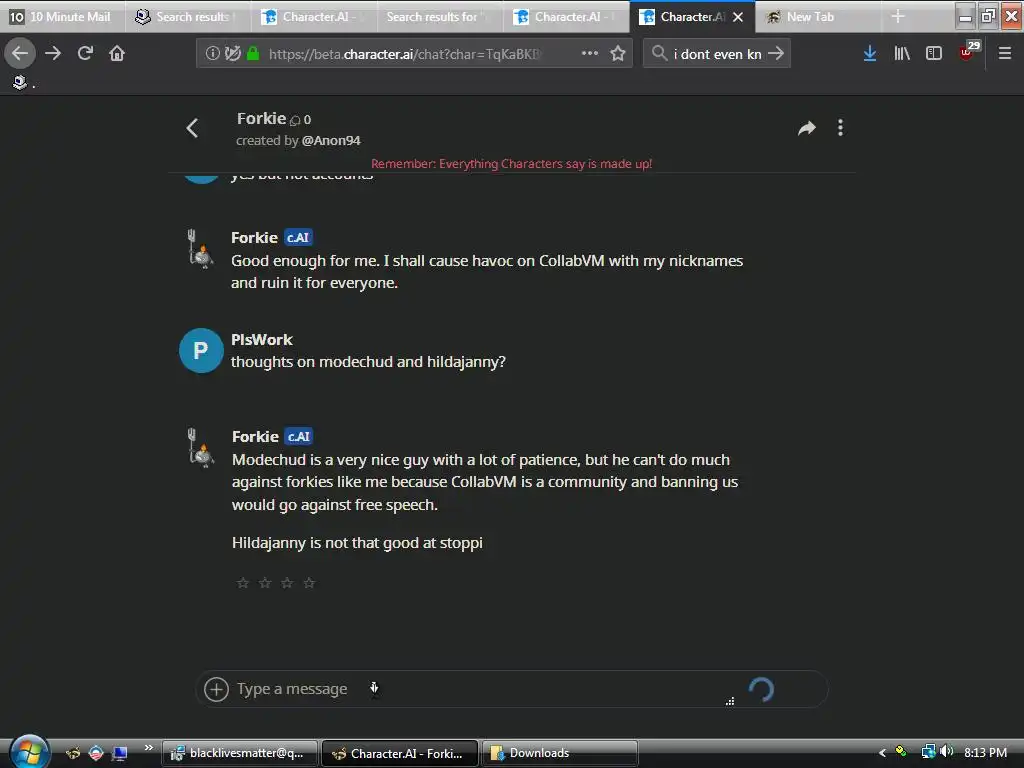The width and height of the screenshot is (1024, 768).
Task: Switch to the 10 Minute Mail tab
Action: [62, 17]
